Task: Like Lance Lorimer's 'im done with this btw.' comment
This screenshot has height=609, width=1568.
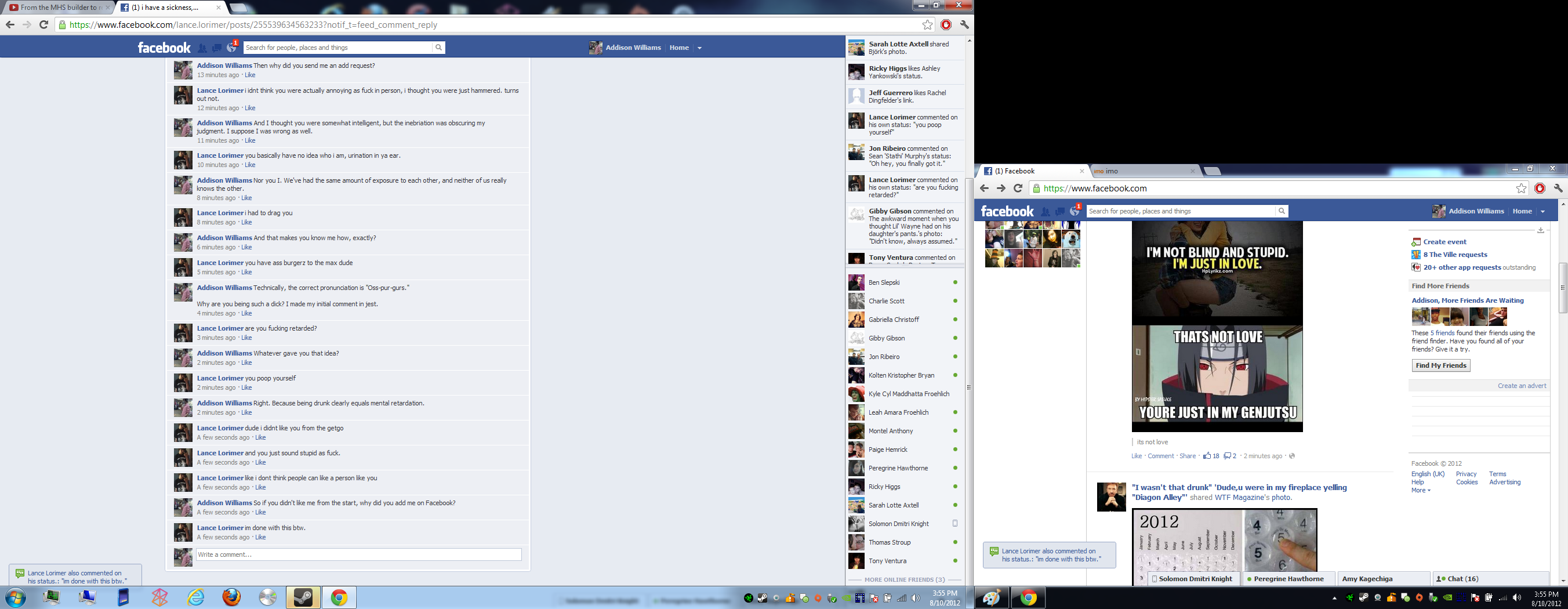Action: (x=260, y=537)
